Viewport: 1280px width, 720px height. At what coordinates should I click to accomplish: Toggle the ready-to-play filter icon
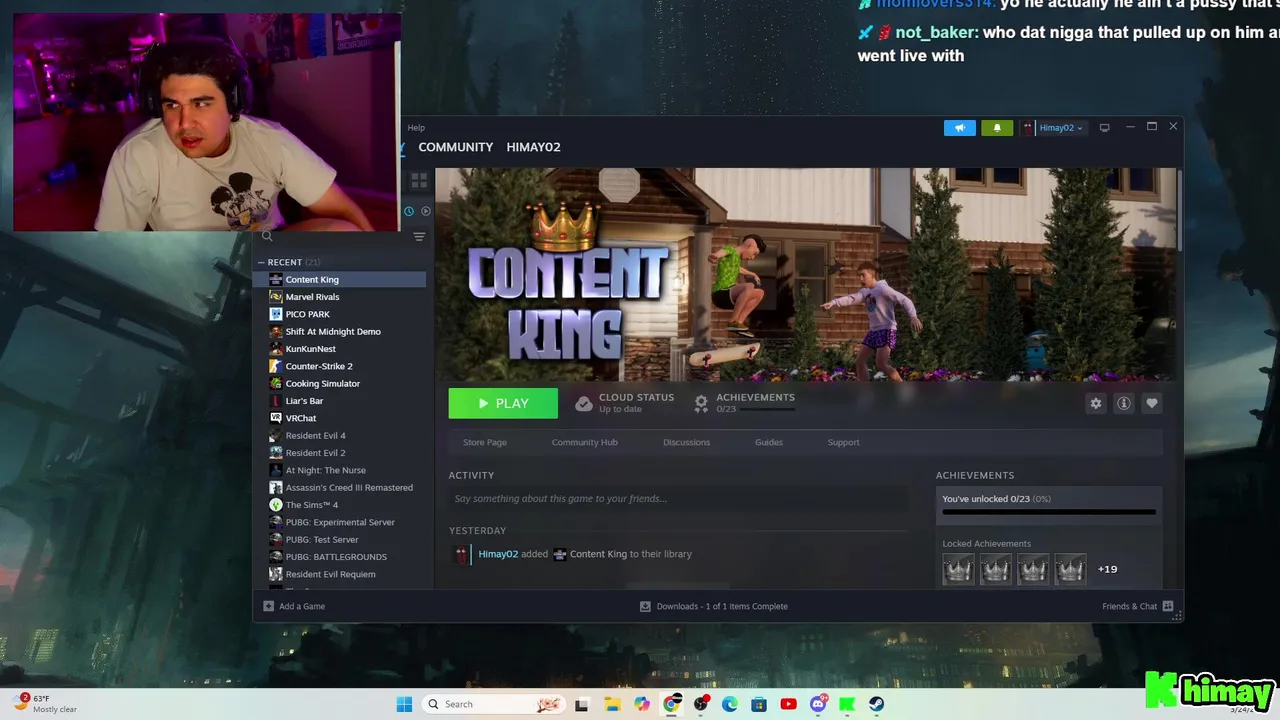click(x=426, y=211)
